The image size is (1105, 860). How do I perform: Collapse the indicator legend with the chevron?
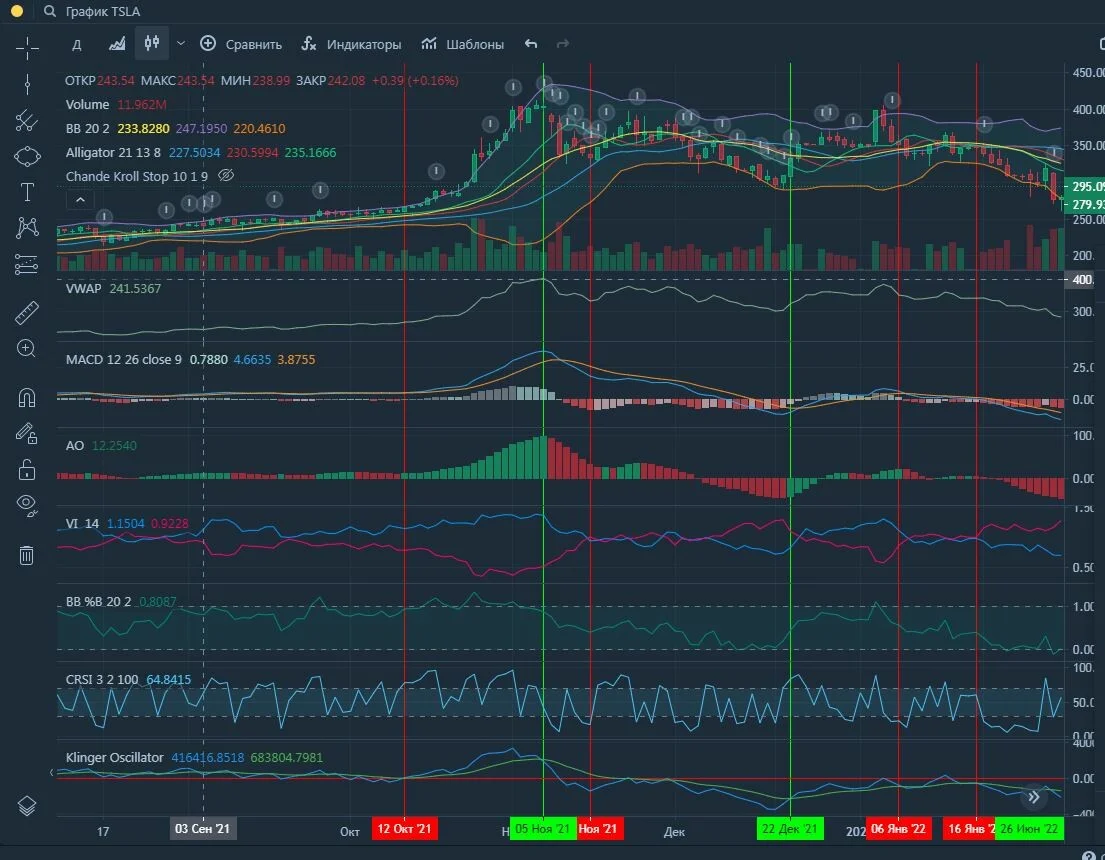point(80,200)
